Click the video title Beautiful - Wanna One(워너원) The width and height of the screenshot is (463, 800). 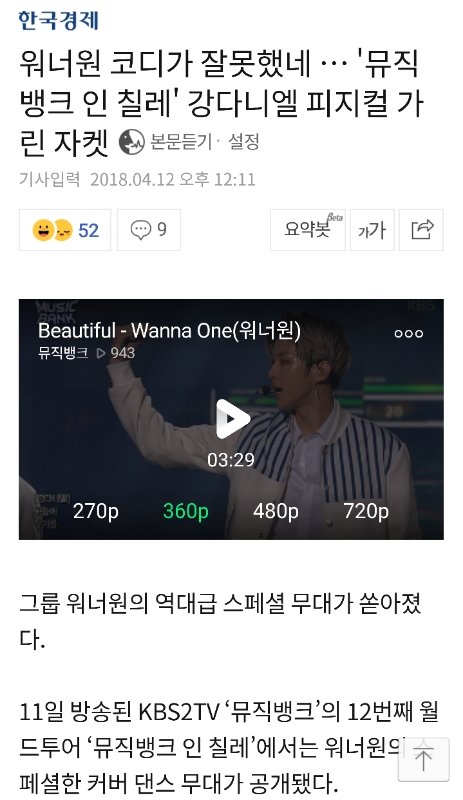[x=169, y=331]
